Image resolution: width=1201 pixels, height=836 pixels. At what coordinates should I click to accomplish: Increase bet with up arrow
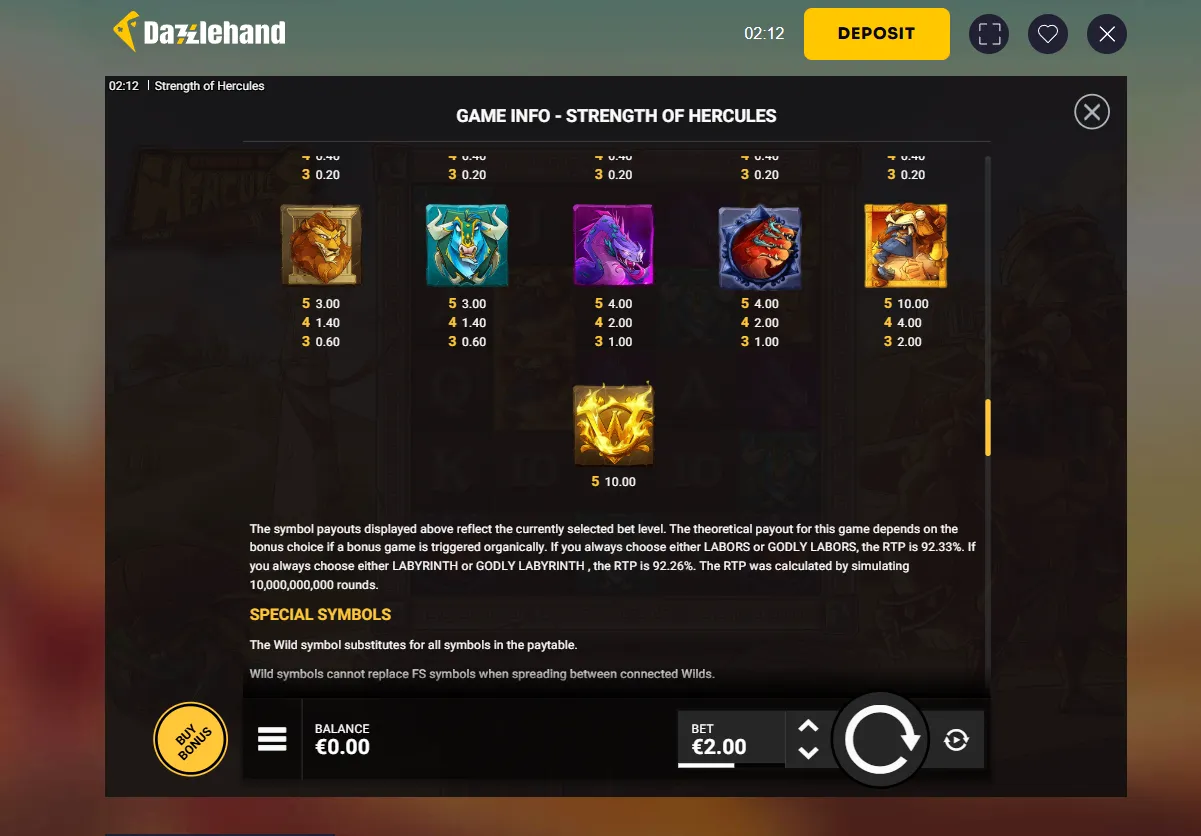click(x=809, y=726)
